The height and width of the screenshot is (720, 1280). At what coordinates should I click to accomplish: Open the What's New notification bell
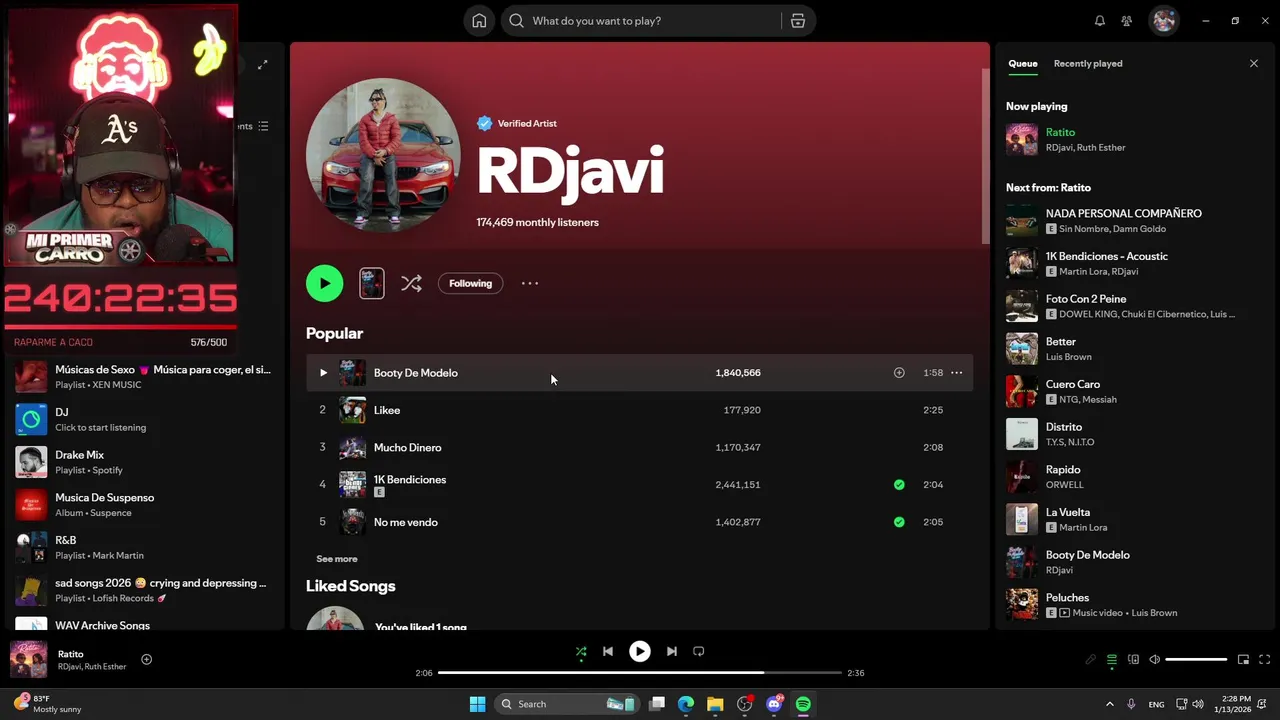point(1100,21)
